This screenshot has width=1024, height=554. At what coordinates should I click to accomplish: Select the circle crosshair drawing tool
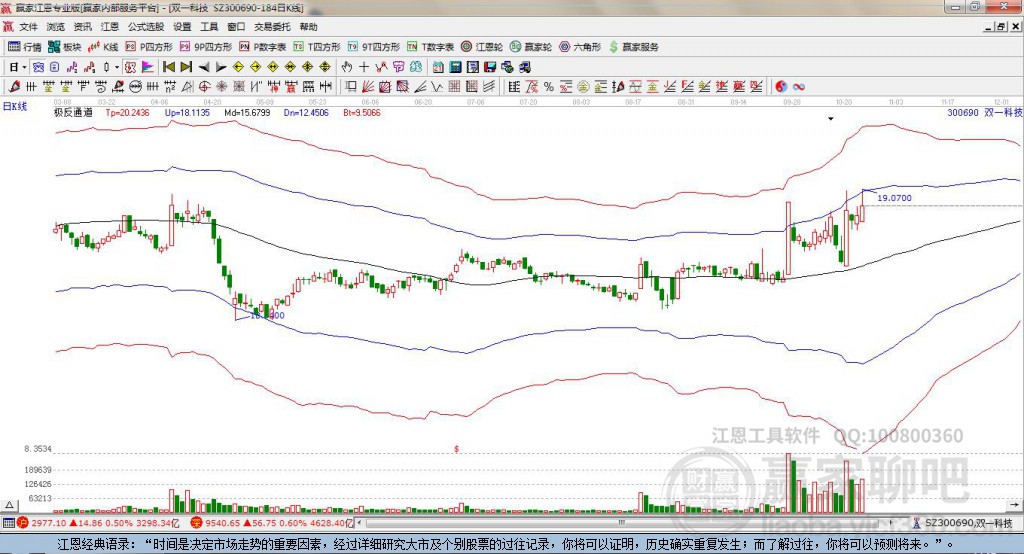point(204,86)
